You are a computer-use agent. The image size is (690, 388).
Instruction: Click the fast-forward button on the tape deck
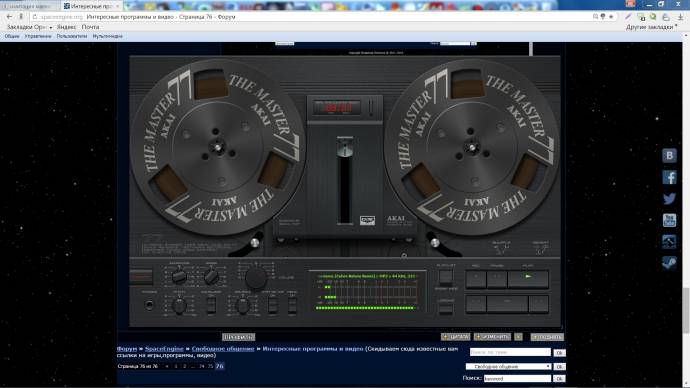tap(538, 304)
